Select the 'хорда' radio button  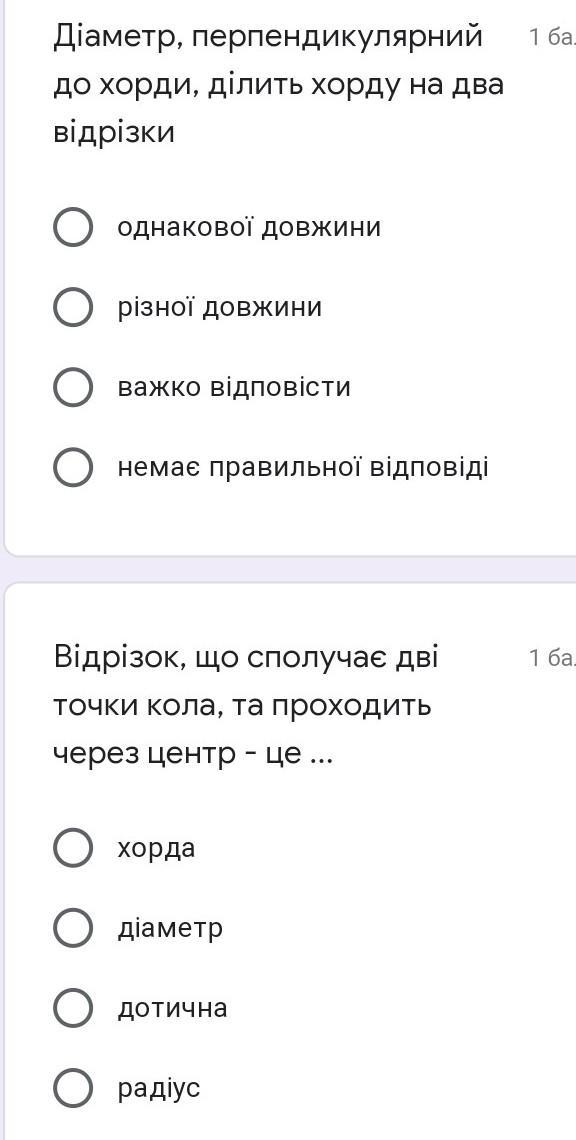tap(73, 848)
